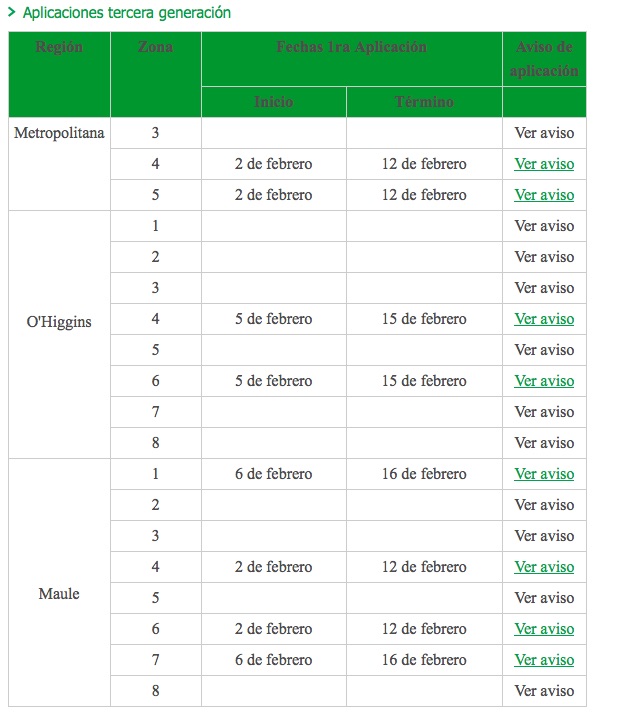Open Ver aviso link for Metropolitana zona 5

point(544,195)
